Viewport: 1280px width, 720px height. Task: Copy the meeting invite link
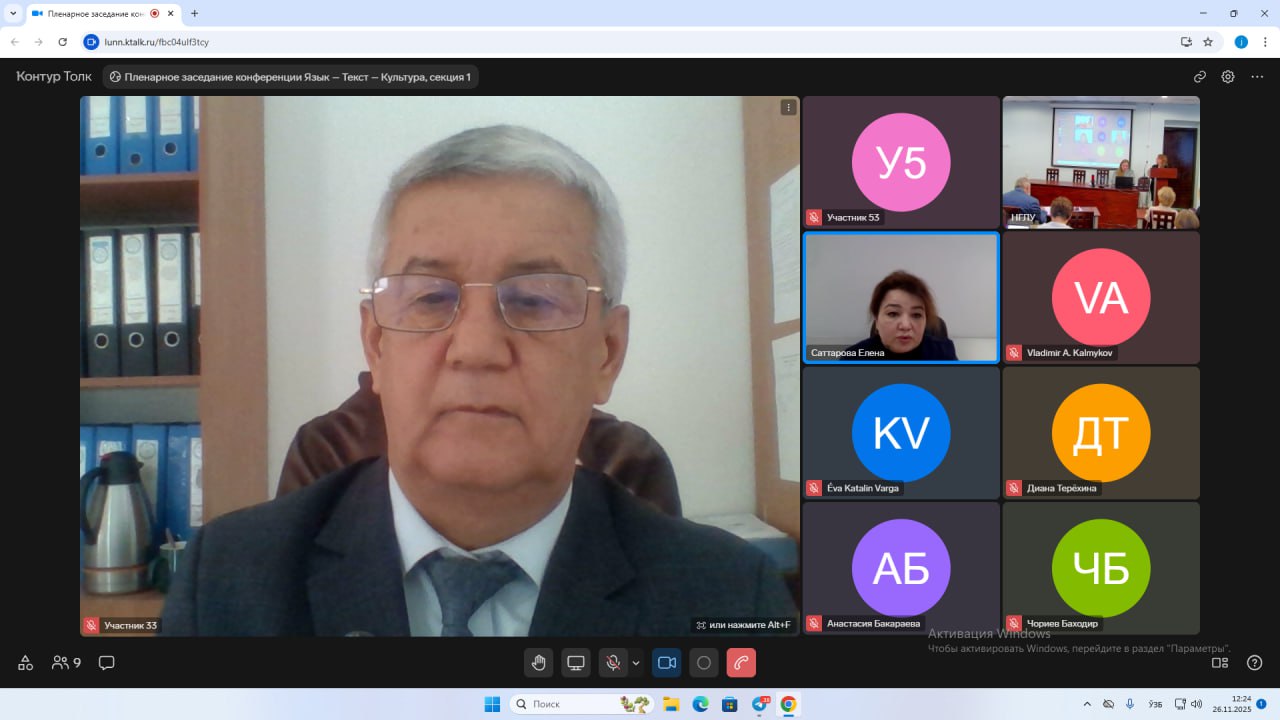pyautogui.click(x=1200, y=77)
